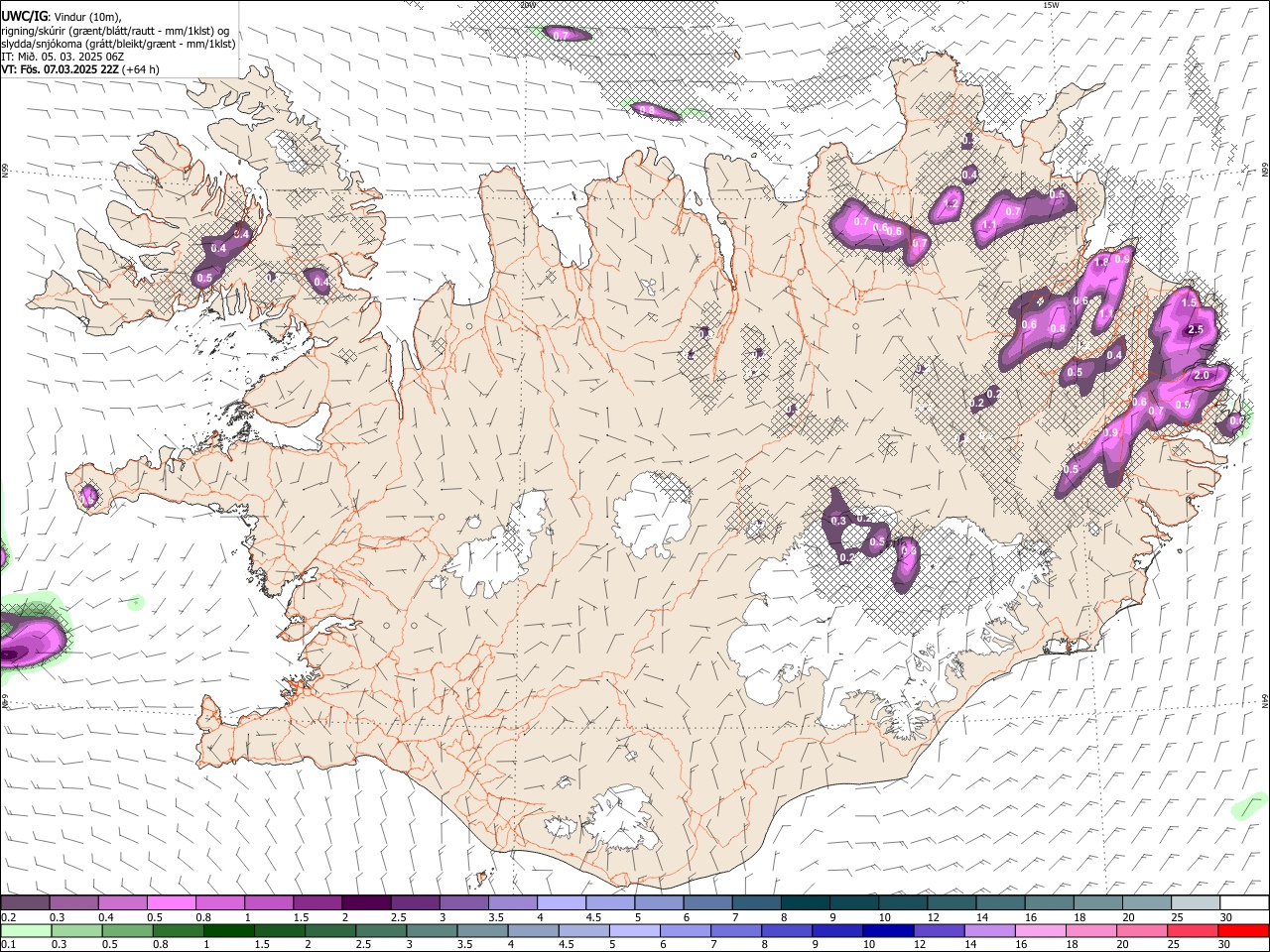This screenshot has height=952, width=1270.
Task: Pick the dark blue swatch above the bottom-row 10 label
Action: [886, 931]
